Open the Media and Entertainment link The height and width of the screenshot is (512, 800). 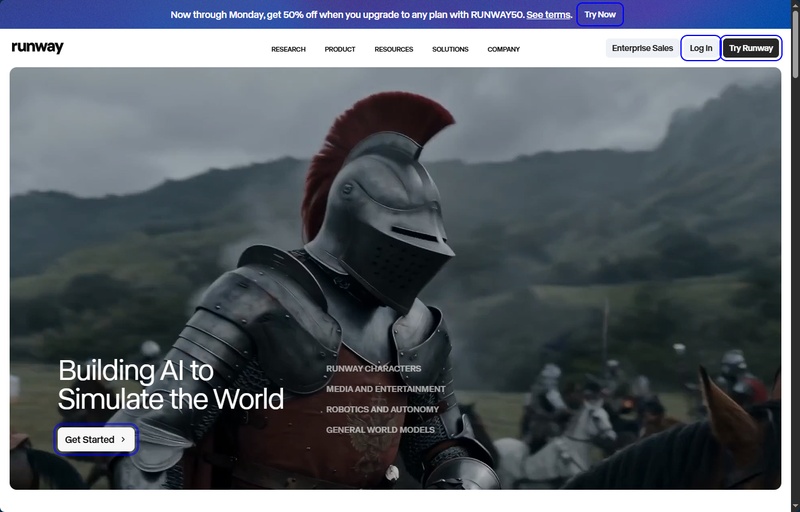point(385,389)
